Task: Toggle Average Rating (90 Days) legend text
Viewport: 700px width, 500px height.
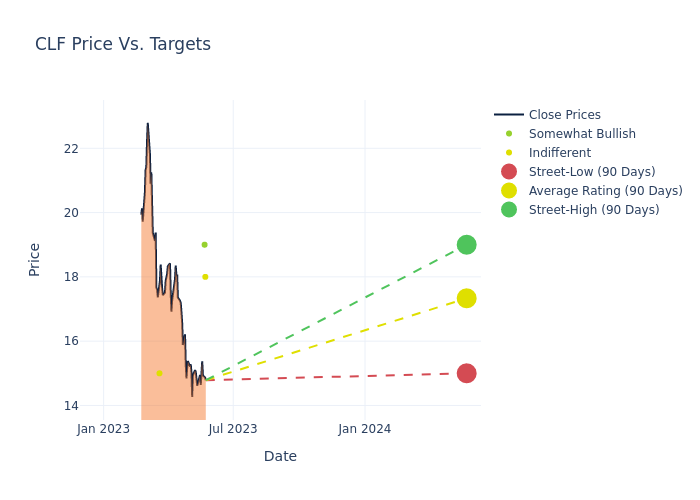Action: [x=605, y=191]
